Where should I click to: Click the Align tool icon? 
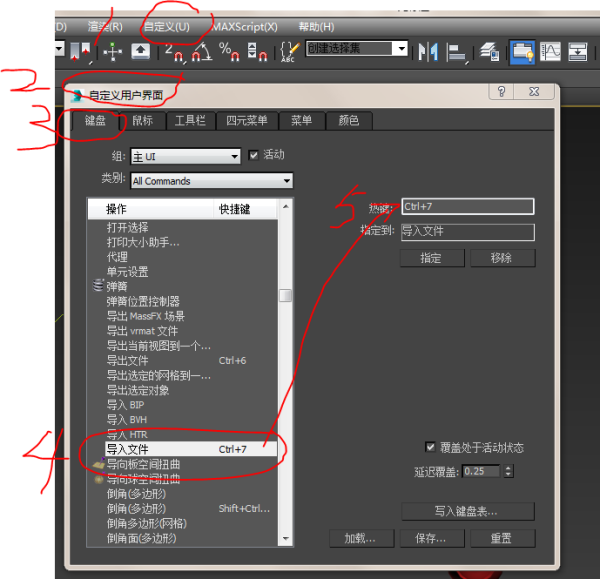[x=457, y=52]
